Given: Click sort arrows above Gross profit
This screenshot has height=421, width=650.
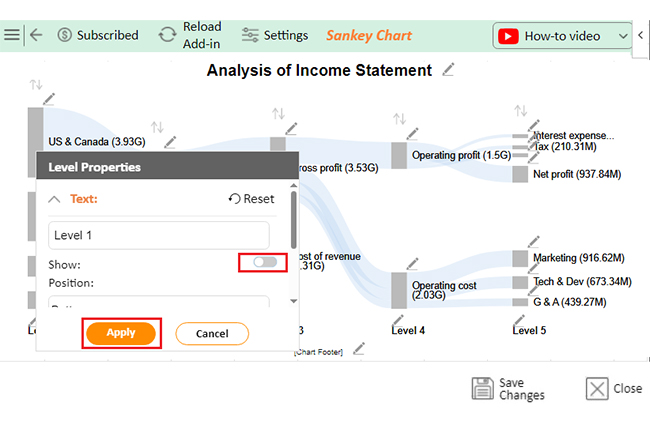Looking at the screenshot, I should tap(279, 114).
